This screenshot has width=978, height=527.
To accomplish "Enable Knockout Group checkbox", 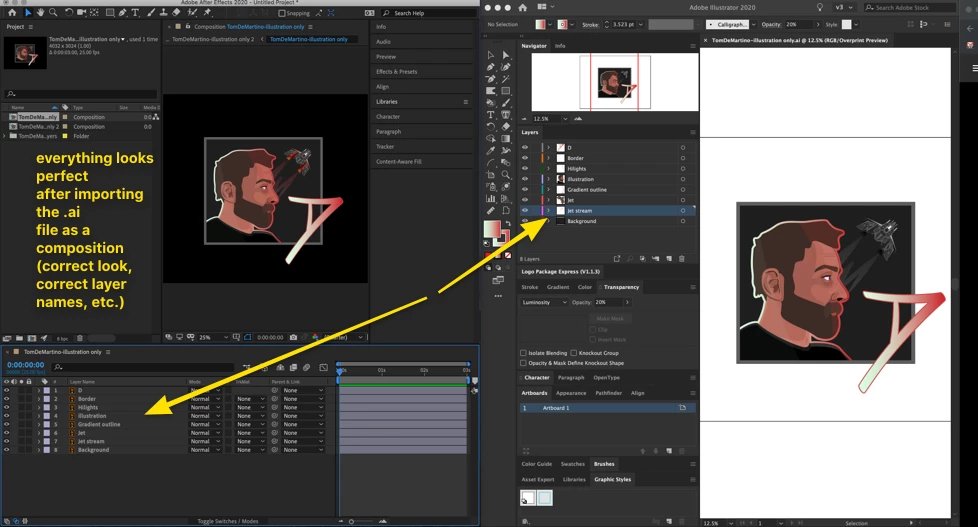I will coord(574,353).
